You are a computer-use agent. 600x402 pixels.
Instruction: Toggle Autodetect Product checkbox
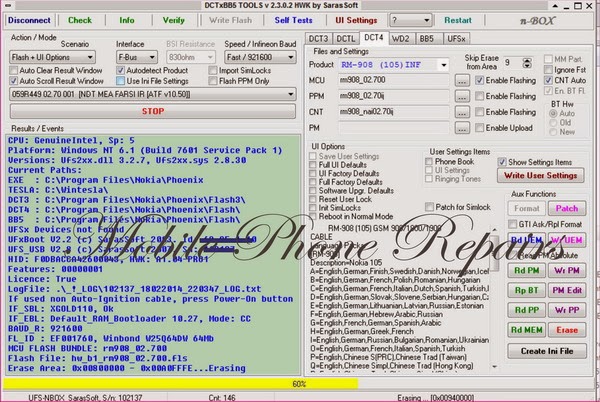point(121,70)
